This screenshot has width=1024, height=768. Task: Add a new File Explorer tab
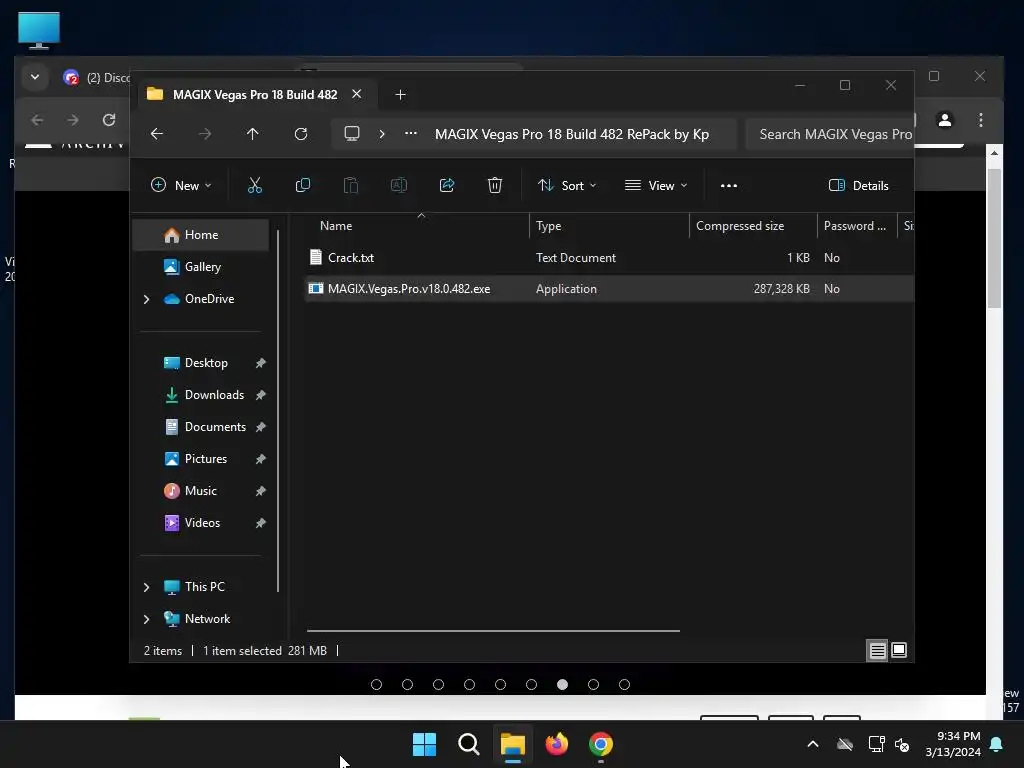(400, 95)
